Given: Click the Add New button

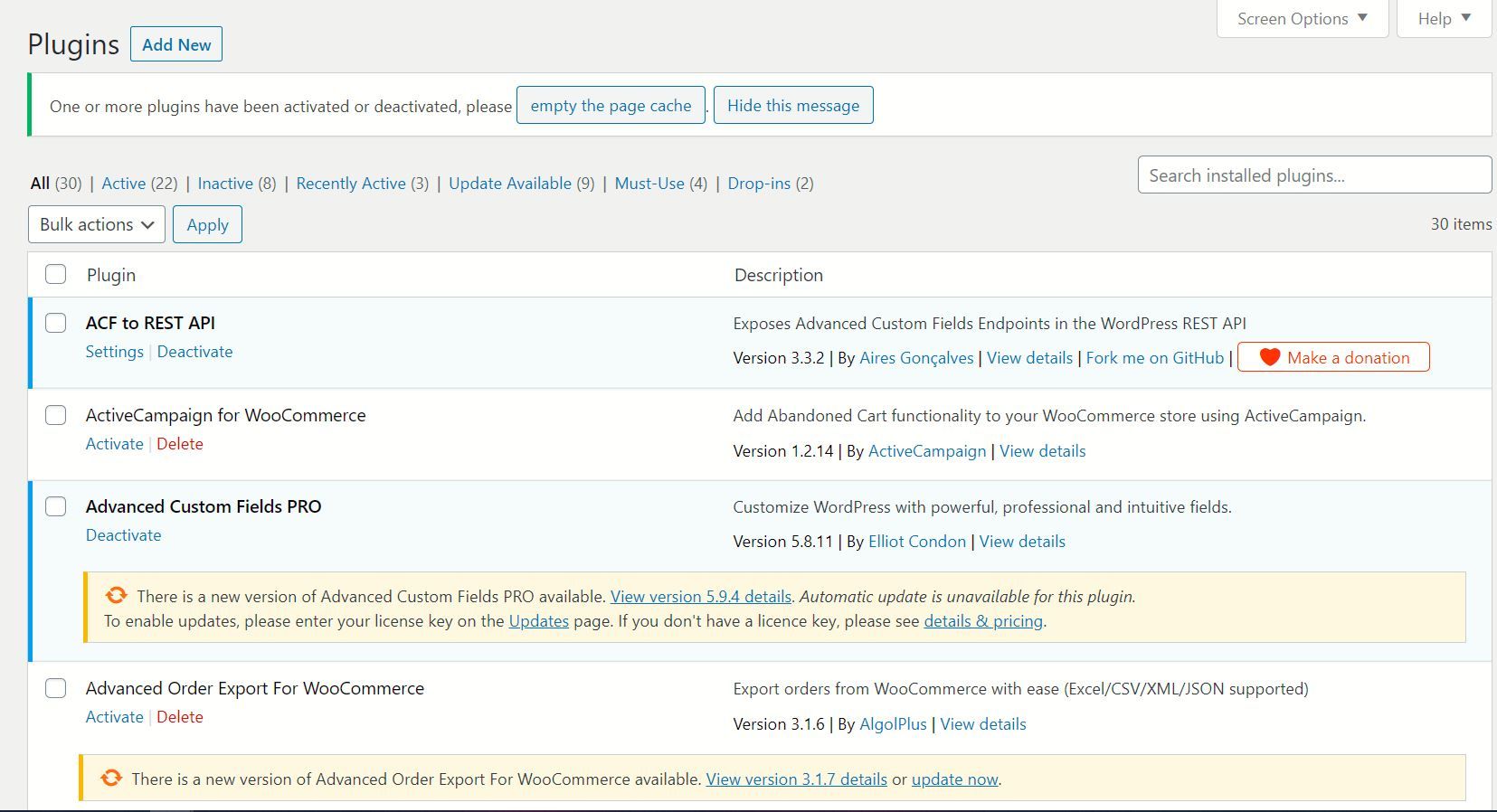Looking at the screenshot, I should point(176,44).
